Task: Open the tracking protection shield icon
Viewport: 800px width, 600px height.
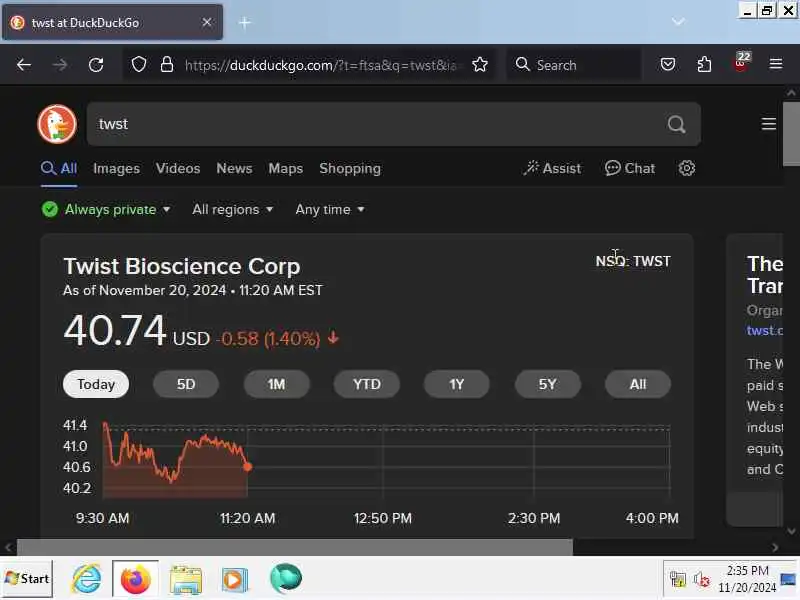Action: (x=139, y=65)
